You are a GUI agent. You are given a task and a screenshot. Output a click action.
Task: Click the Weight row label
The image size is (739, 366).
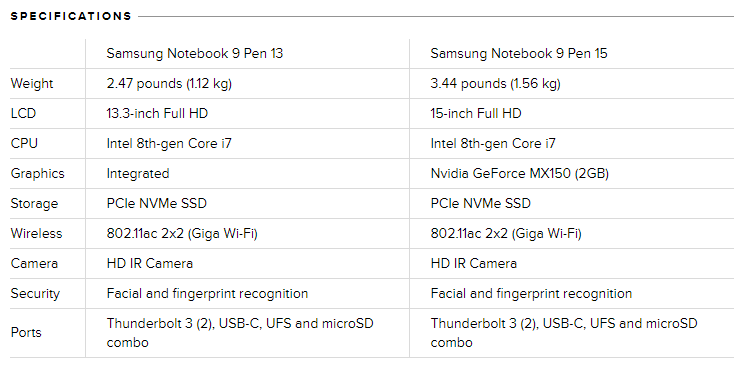click(x=32, y=84)
